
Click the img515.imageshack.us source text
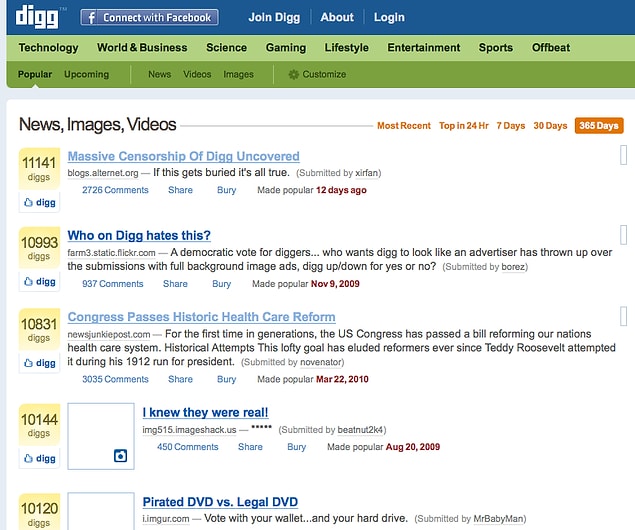pyautogui.click(x=189, y=430)
